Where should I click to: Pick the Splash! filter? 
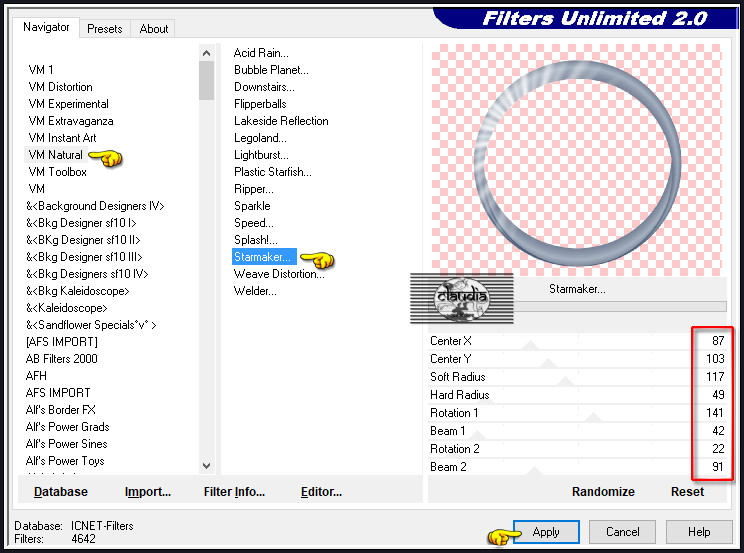[256, 240]
